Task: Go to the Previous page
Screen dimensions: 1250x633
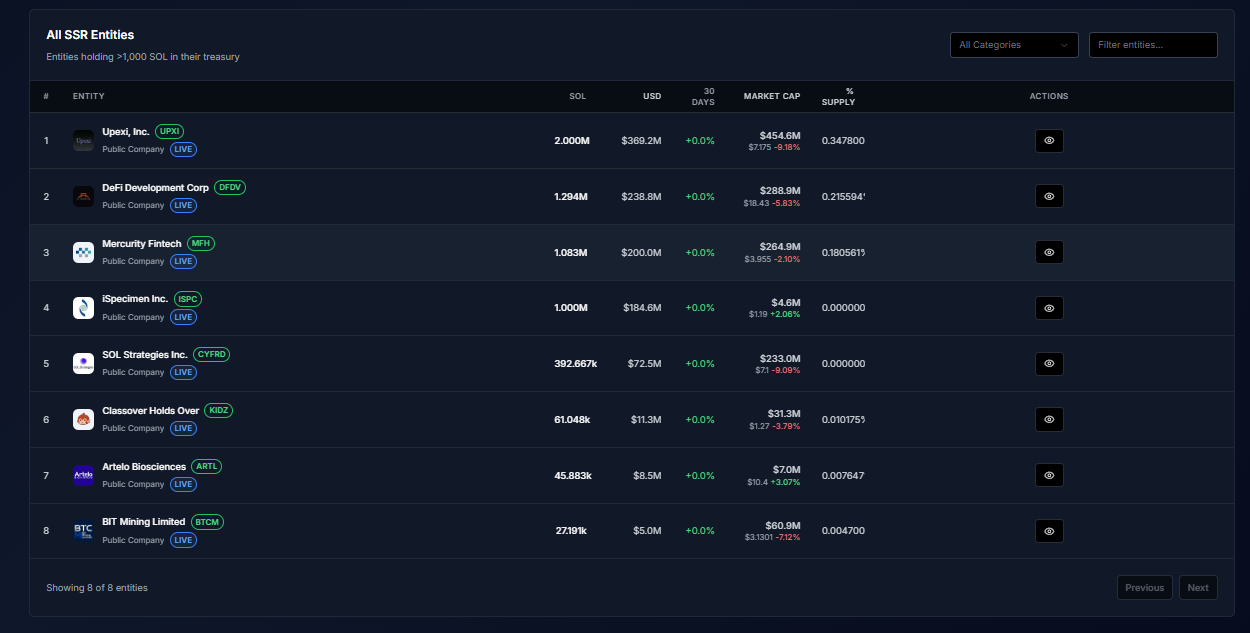Action: (1145, 588)
